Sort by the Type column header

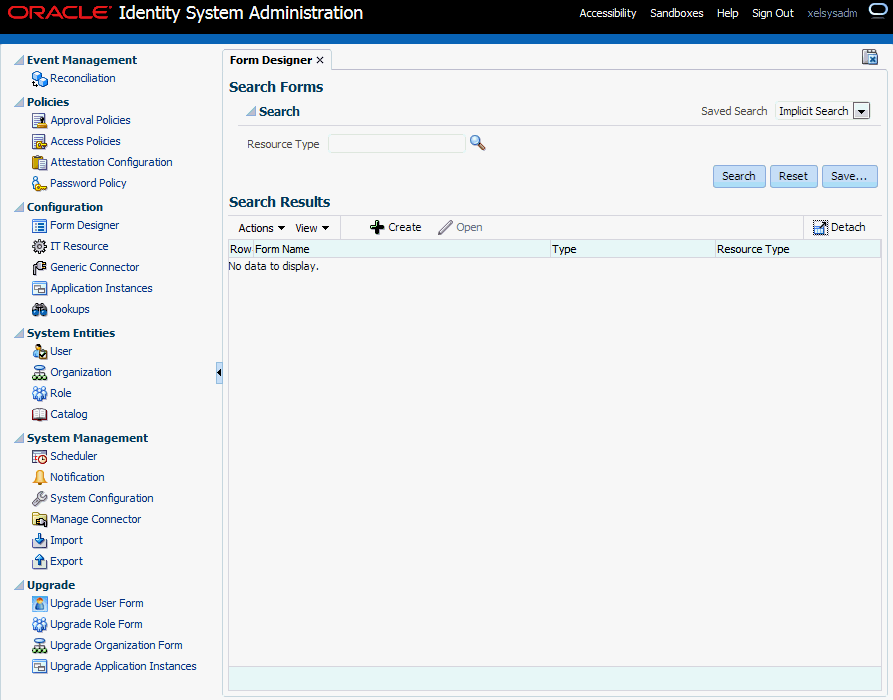(x=633, y=249)
